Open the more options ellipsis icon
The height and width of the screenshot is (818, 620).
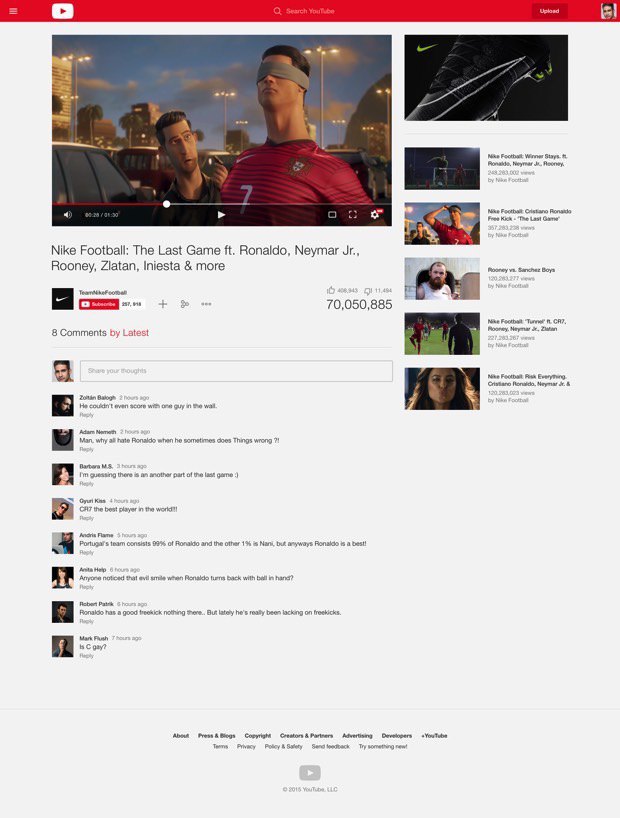[x=206, y=304]
